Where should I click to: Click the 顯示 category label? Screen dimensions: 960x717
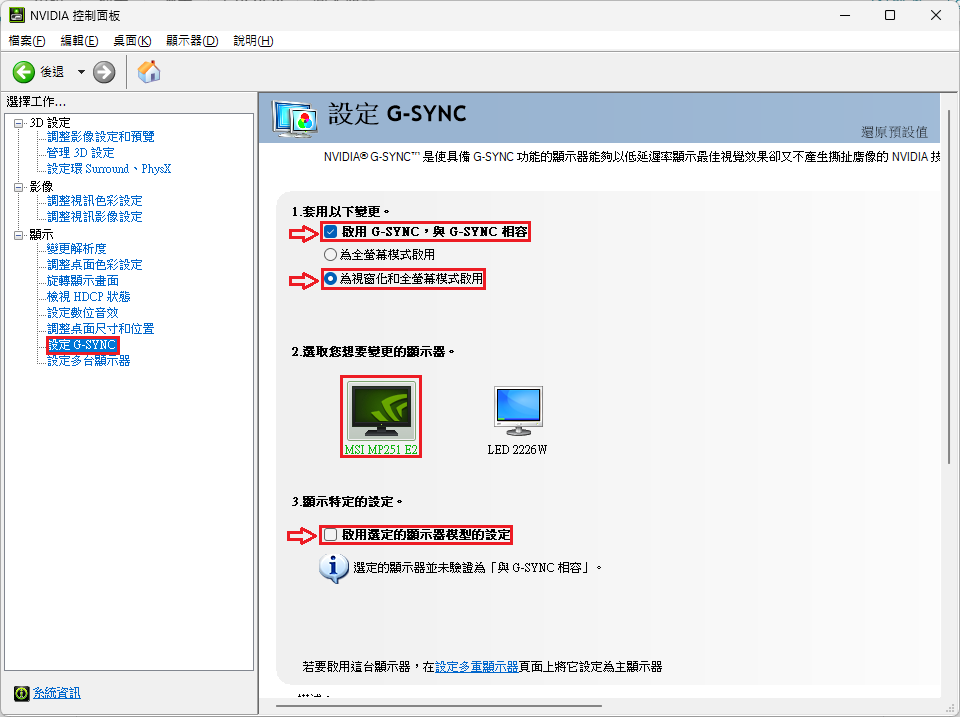[42, 235]
